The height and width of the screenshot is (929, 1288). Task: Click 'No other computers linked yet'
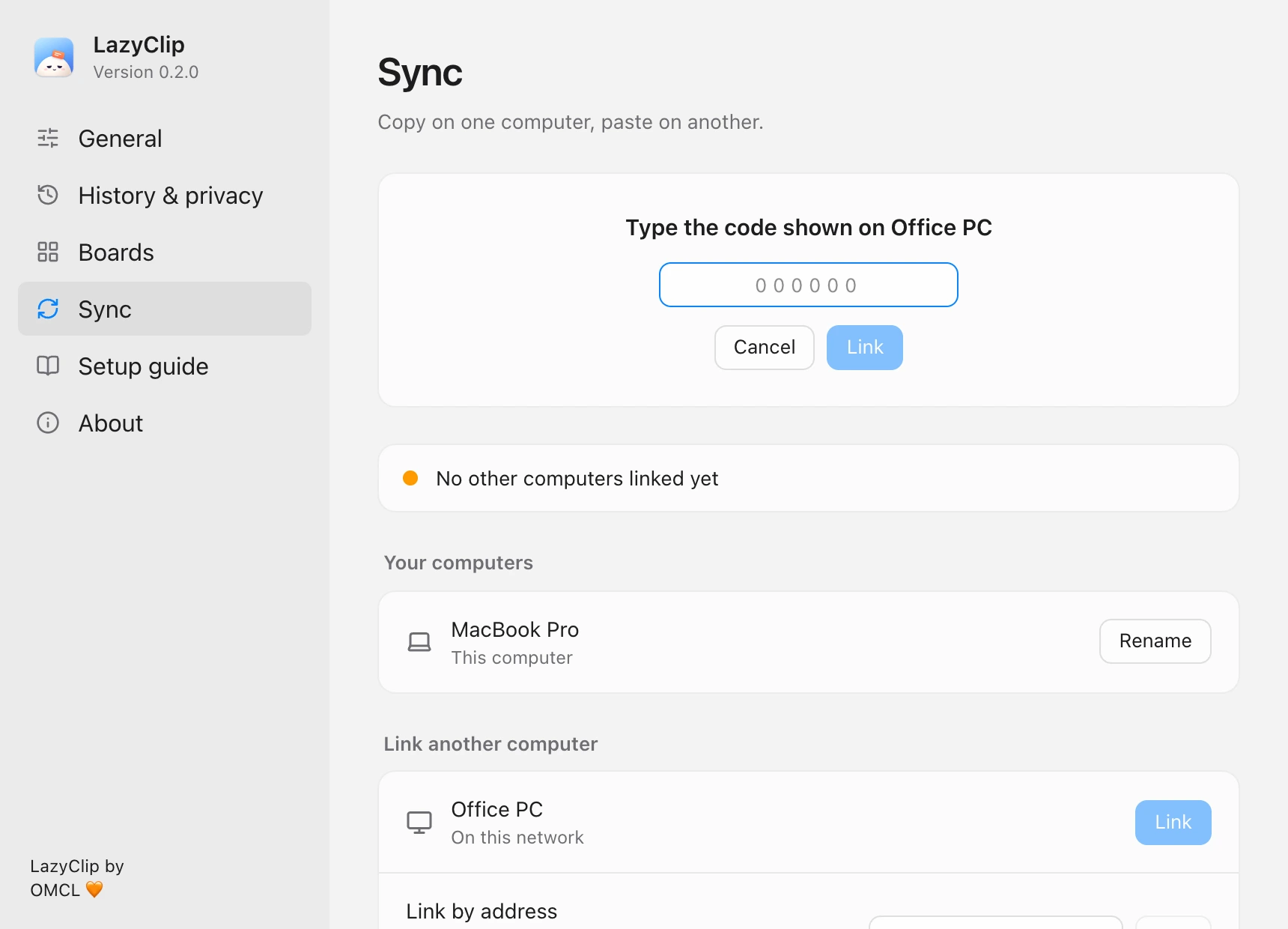[577, 479]
